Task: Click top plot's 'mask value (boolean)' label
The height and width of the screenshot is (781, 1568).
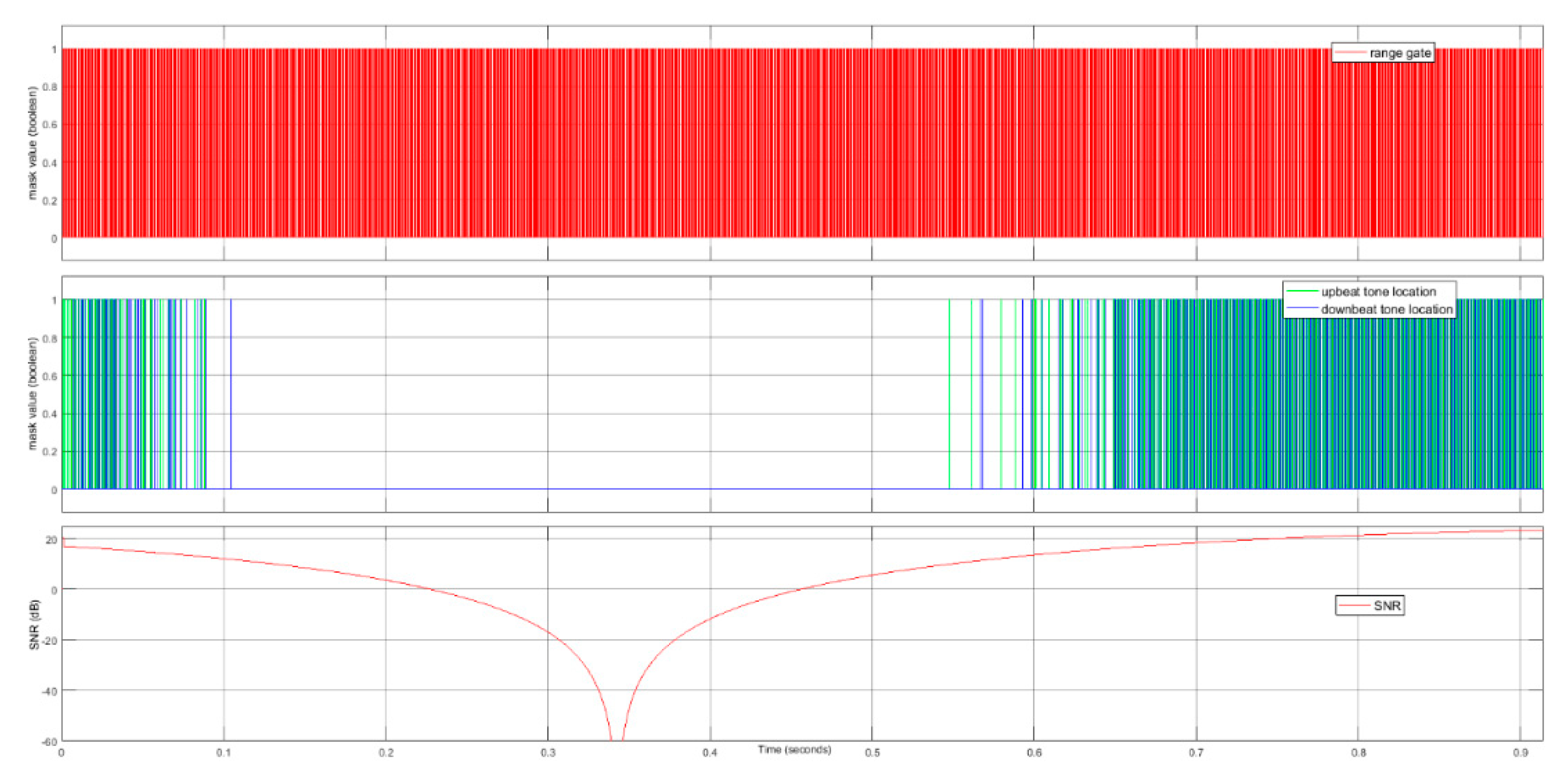Action: coord(32,143)
